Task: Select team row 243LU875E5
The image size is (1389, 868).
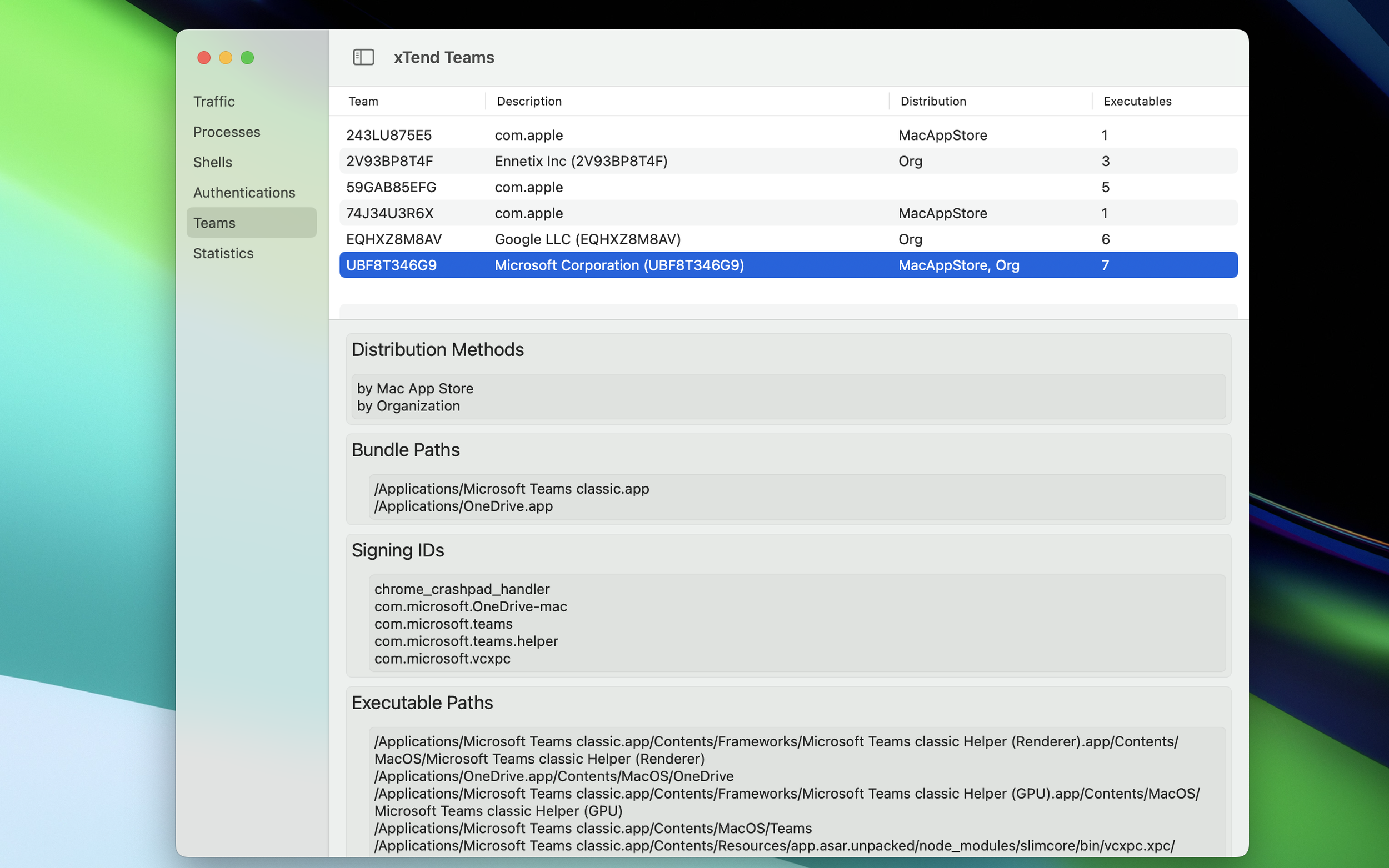Action: [x=389, y=136]
